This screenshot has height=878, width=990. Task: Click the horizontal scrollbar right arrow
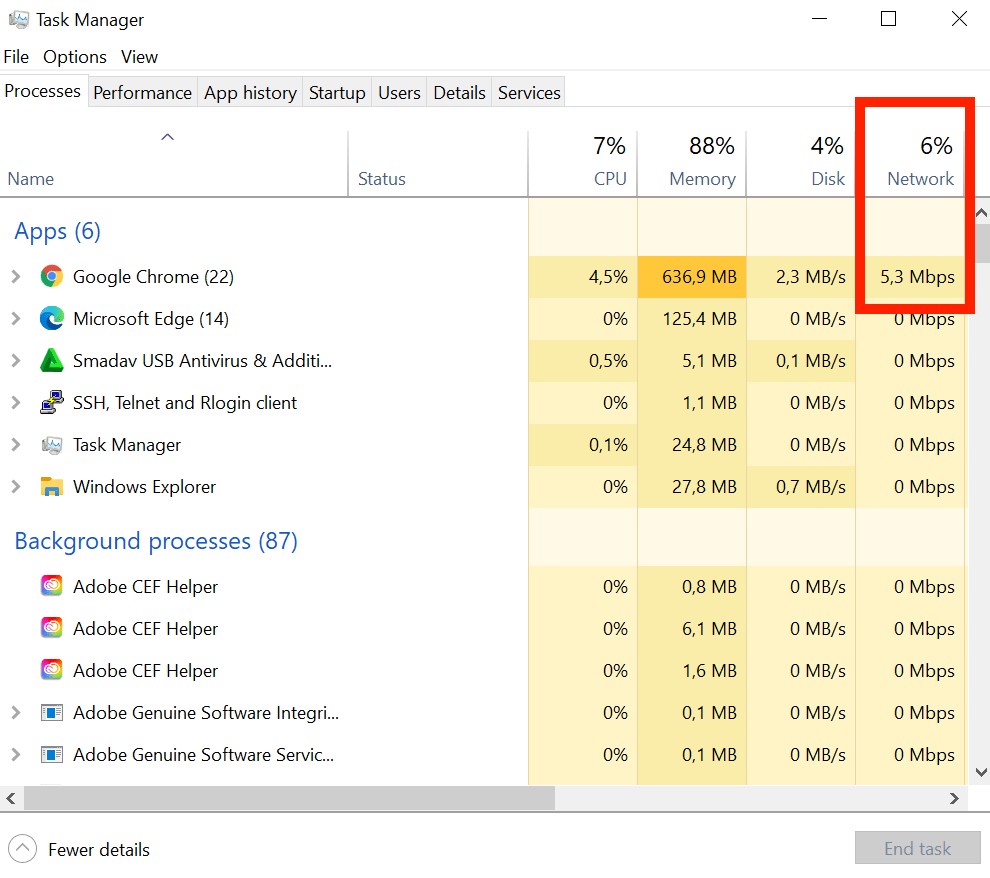[954, 798]
